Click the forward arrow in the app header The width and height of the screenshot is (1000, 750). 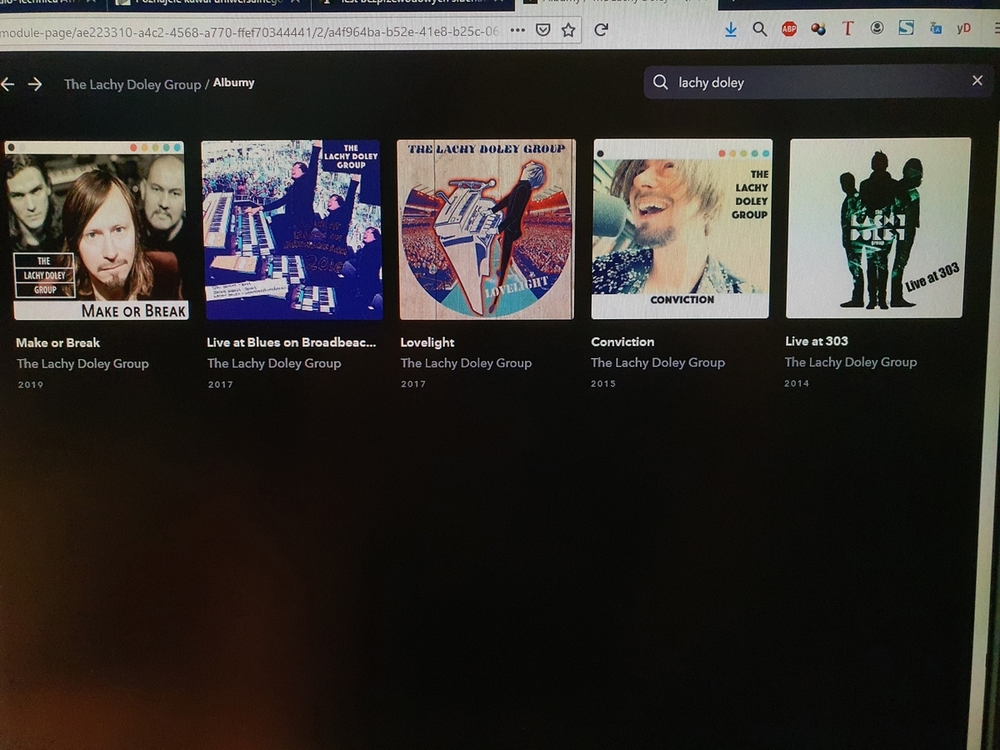point(35,85)
